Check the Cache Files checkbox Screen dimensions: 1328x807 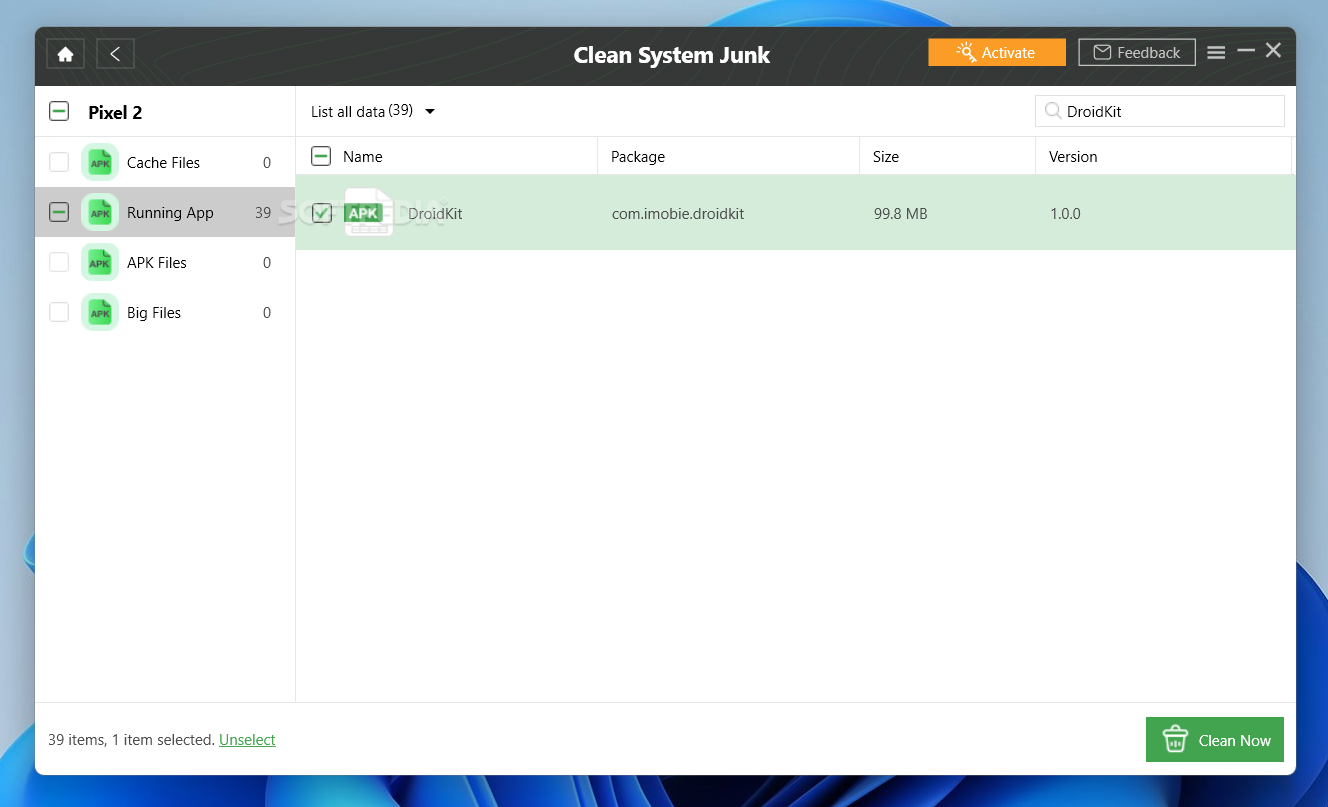pos(59,162)
